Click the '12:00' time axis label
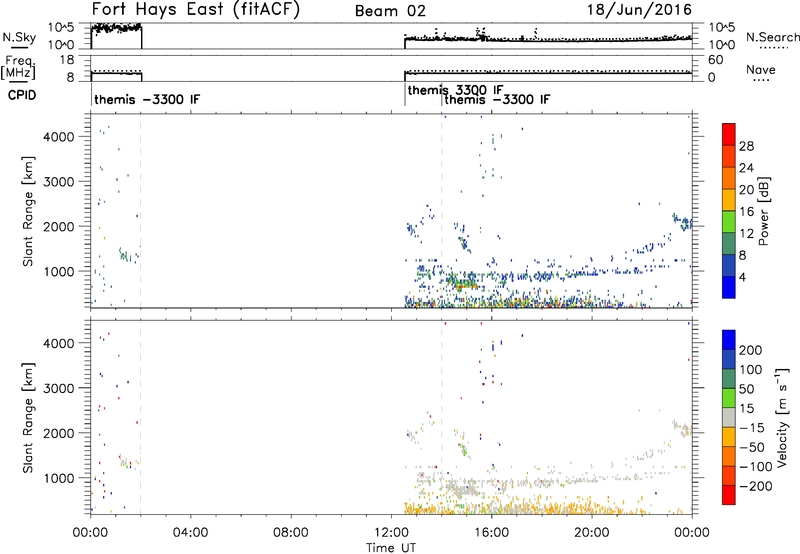Image resolution: width=800 pixels, height=554 pixels. tap(391, 533)
